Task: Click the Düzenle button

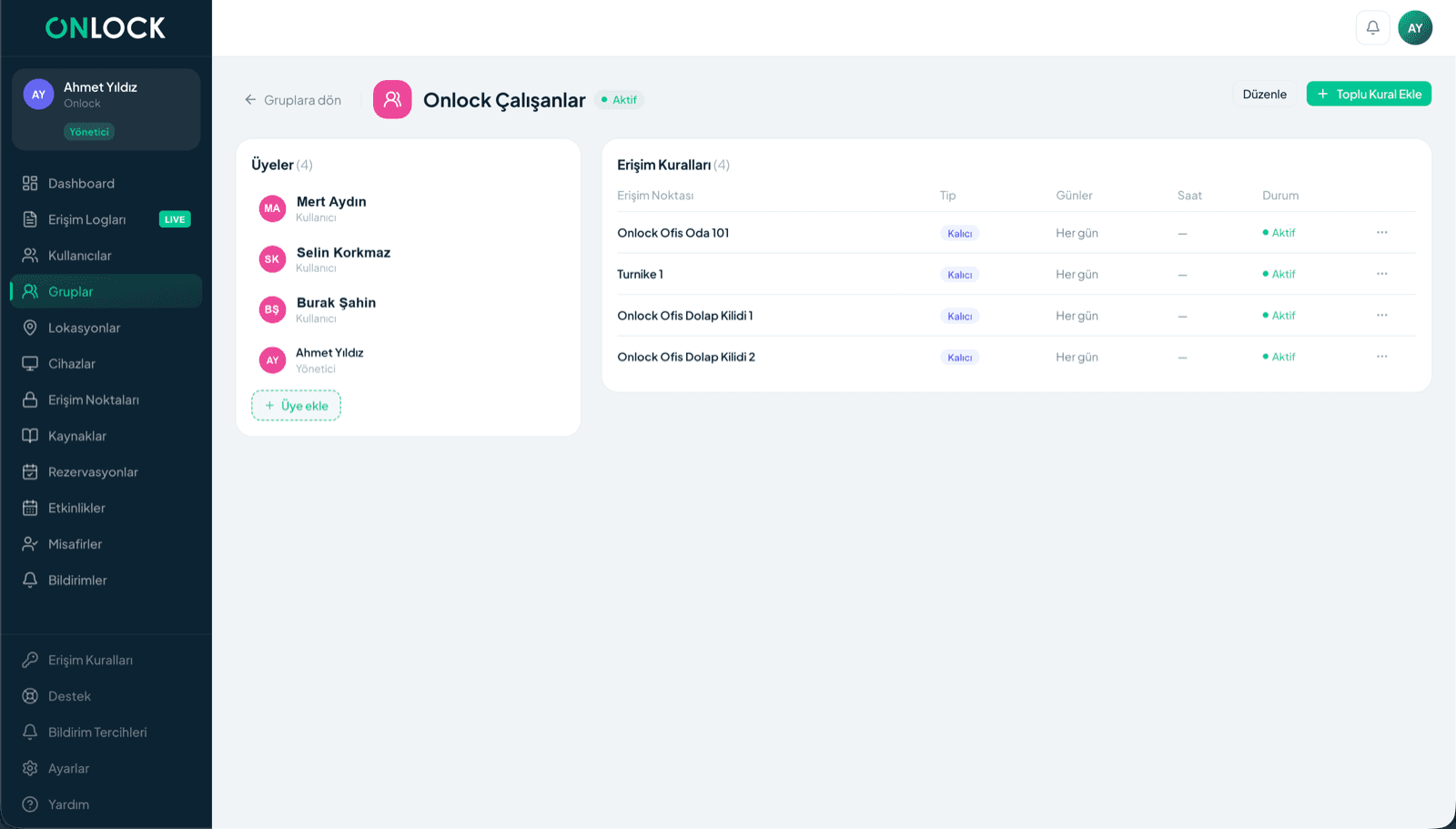Action: (x=1264, y=94)
